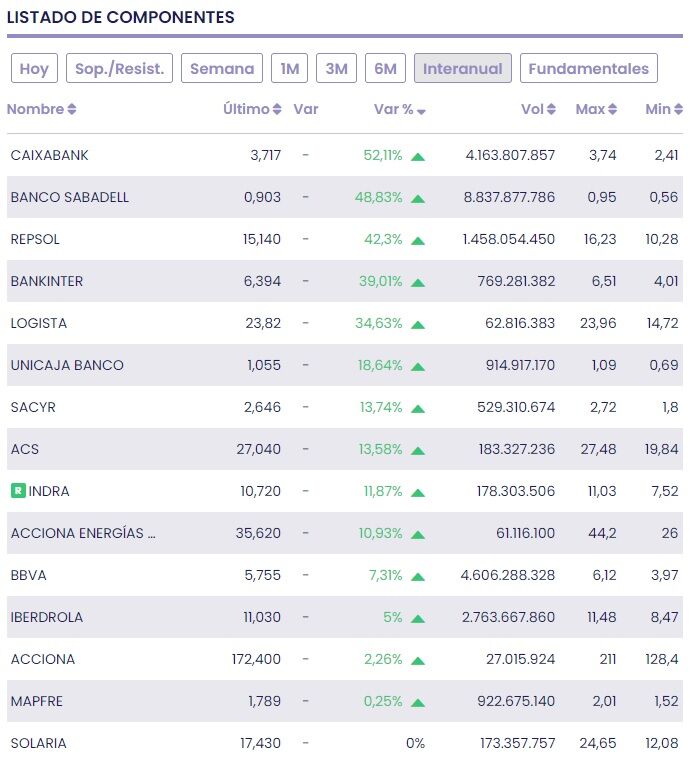The height and width of the screenshot is (761, 690).
Task: Sort by Último column sort arrows
Action: [x=277, y=110]
